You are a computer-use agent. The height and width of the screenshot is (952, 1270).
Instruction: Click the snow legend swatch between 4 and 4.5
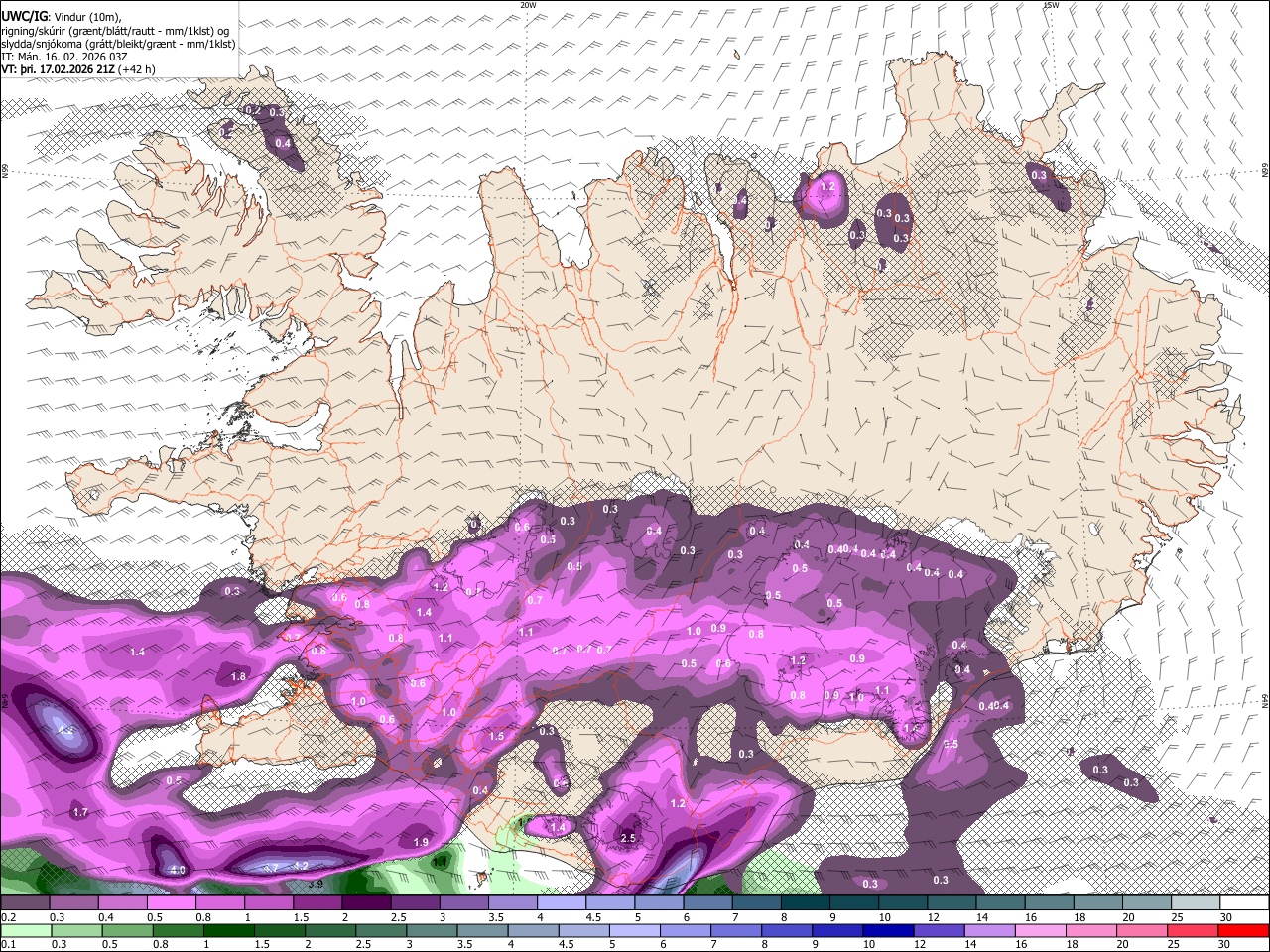(561, 903)
